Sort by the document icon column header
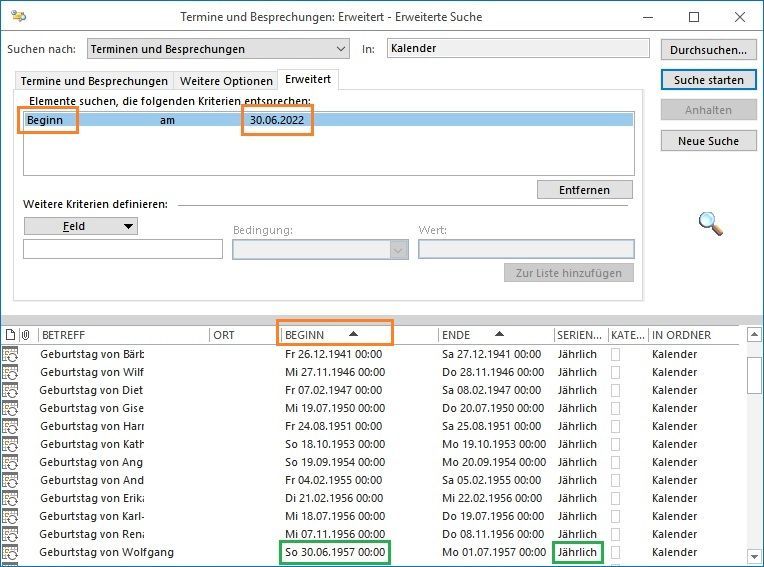This screenshot has height=567, width=764. click(x=10, y=335)
